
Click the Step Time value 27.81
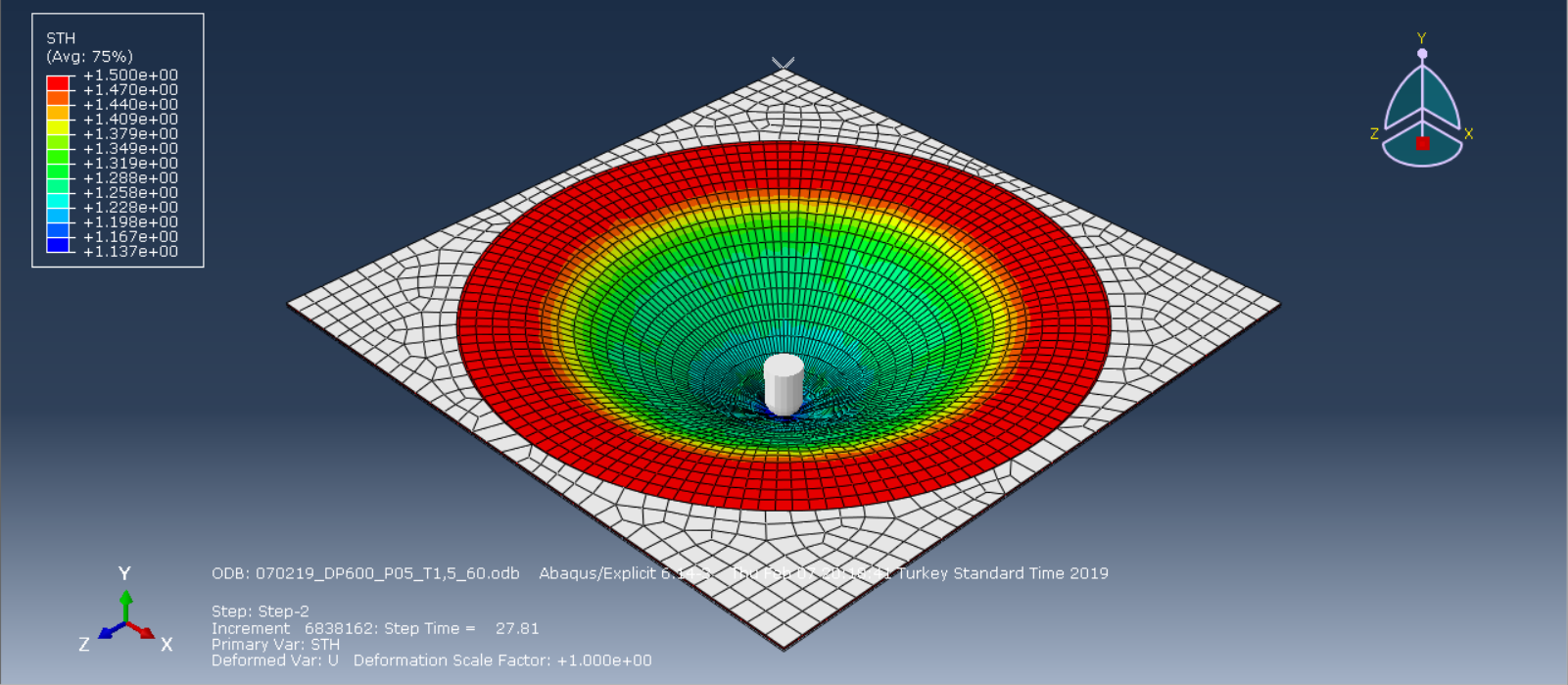(517, 628)
